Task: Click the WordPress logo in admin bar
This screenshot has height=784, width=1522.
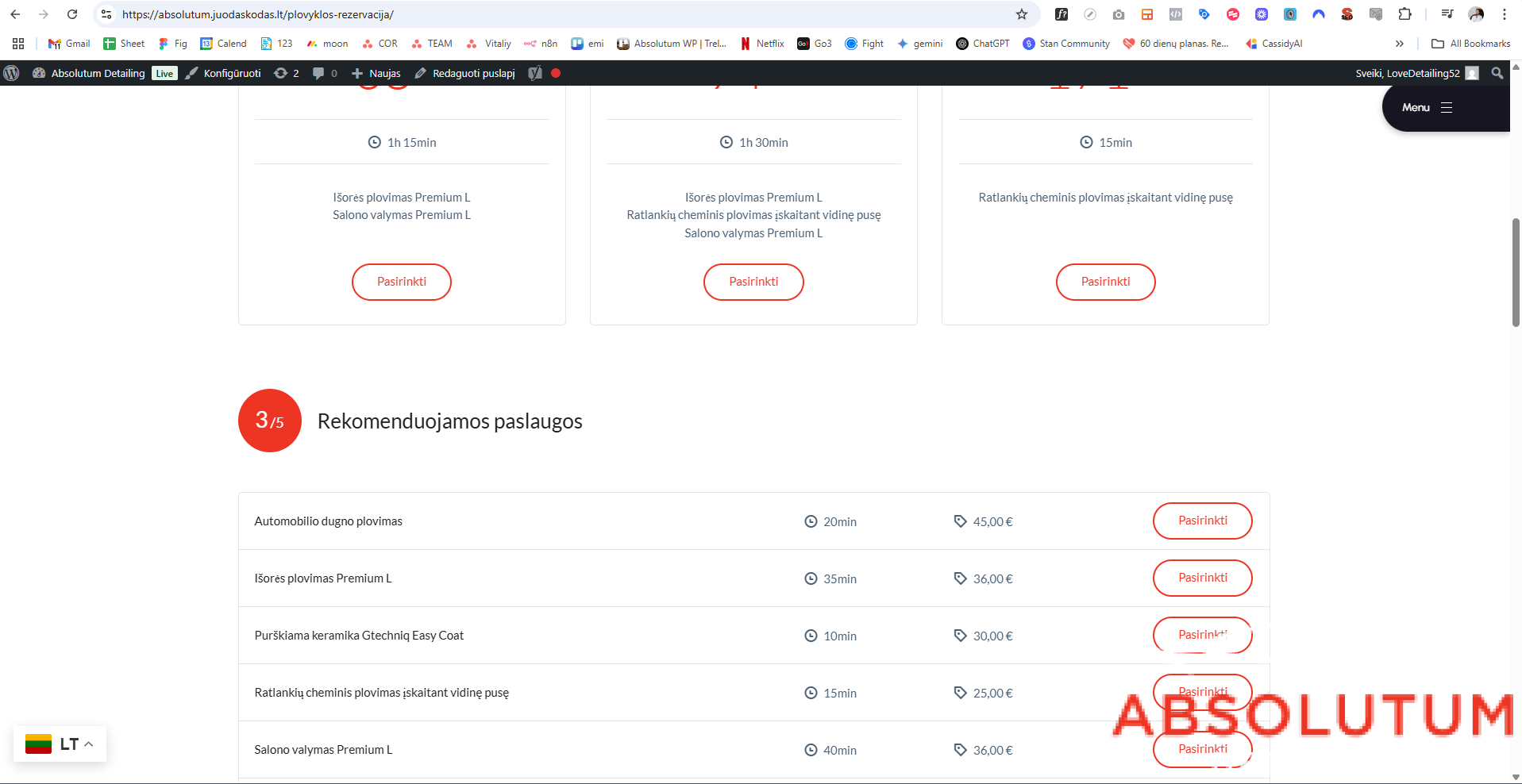Action: 12,73
